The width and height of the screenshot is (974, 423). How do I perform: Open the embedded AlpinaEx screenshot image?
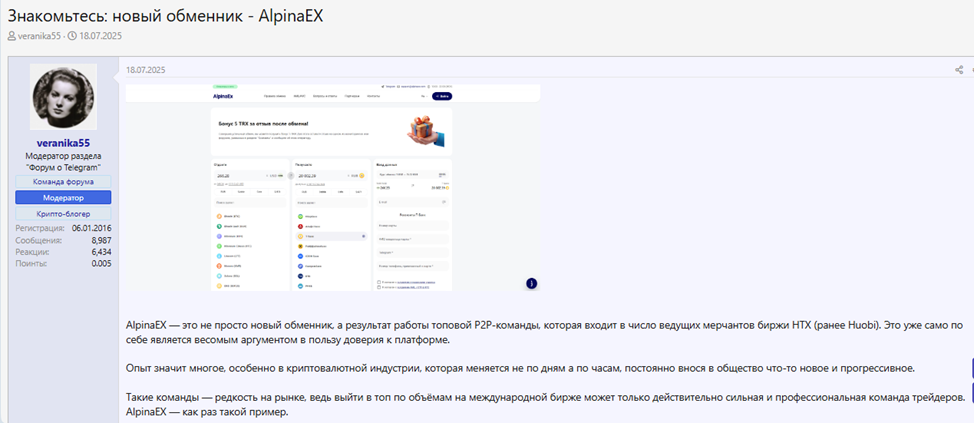(332, 188)
